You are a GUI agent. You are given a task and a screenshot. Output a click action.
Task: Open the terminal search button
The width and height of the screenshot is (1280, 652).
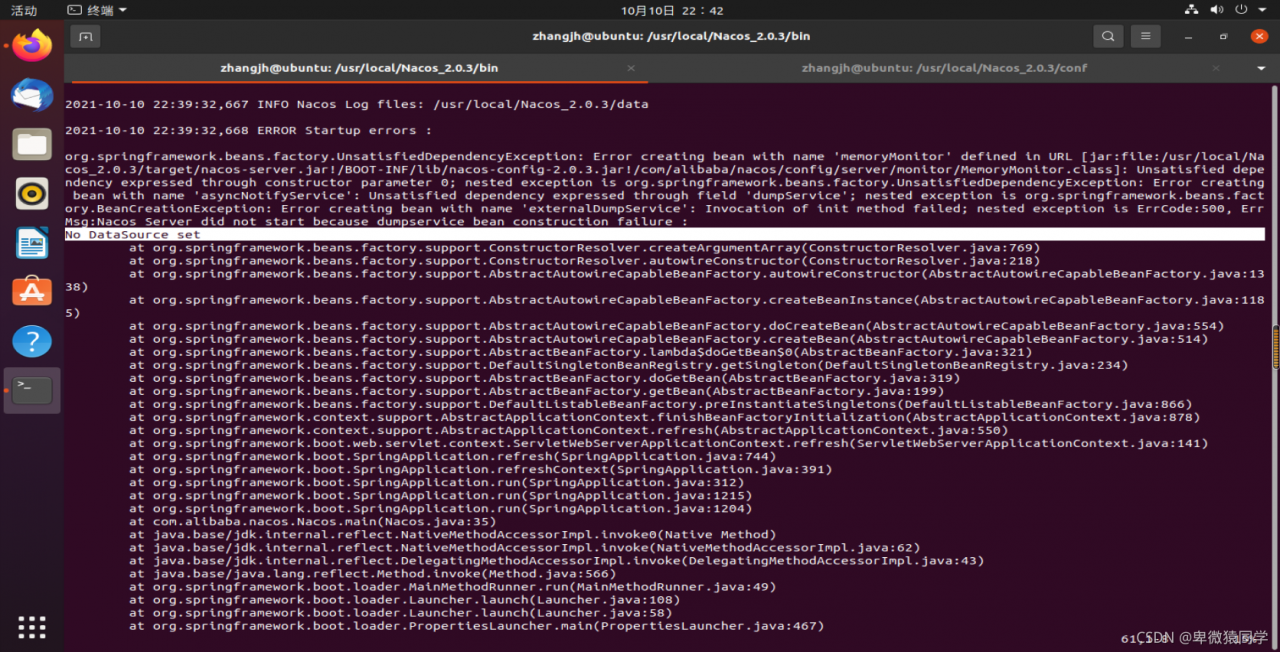1107,37
